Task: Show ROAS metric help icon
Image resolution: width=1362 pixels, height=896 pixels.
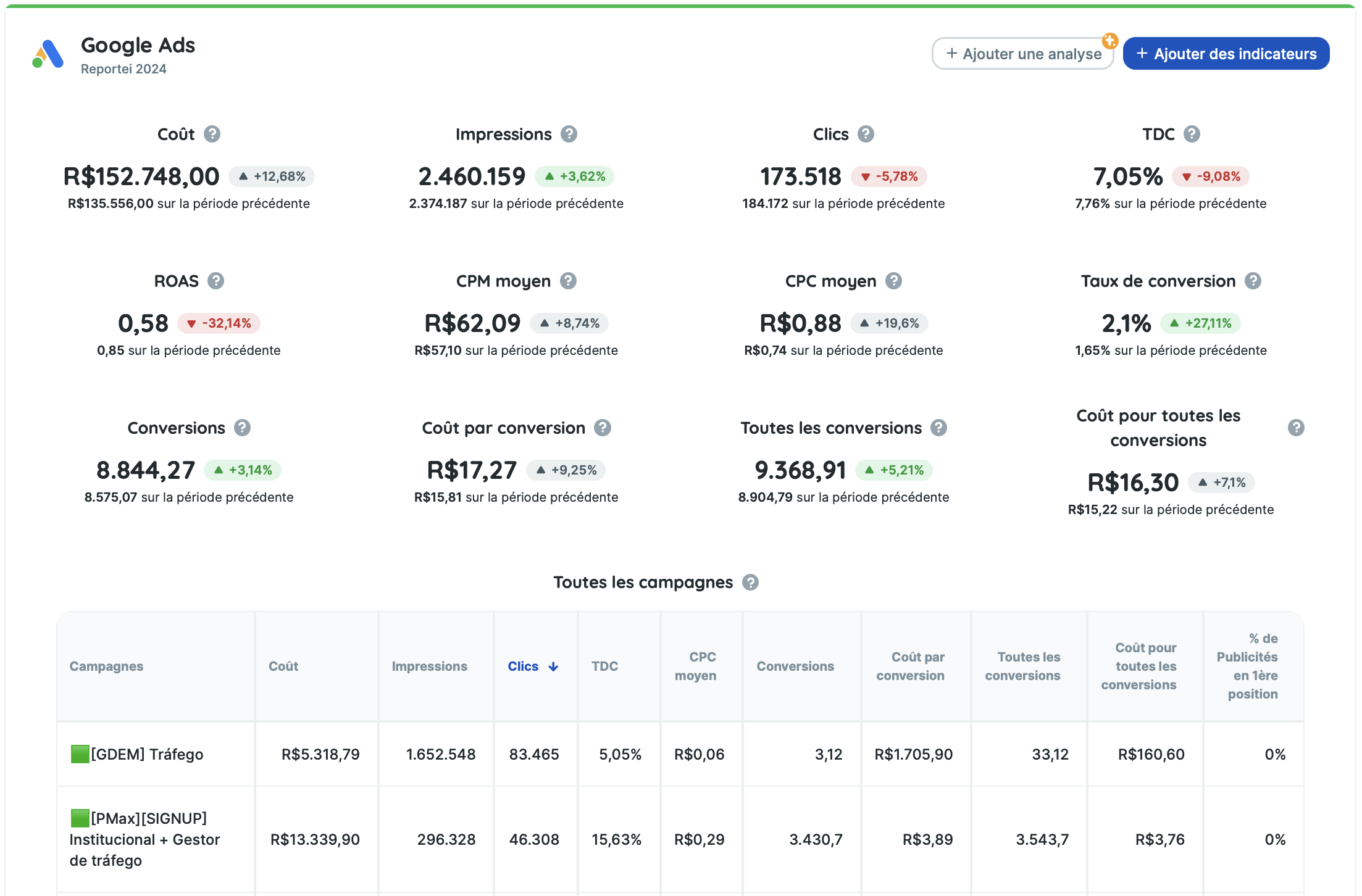Action: 215,281
